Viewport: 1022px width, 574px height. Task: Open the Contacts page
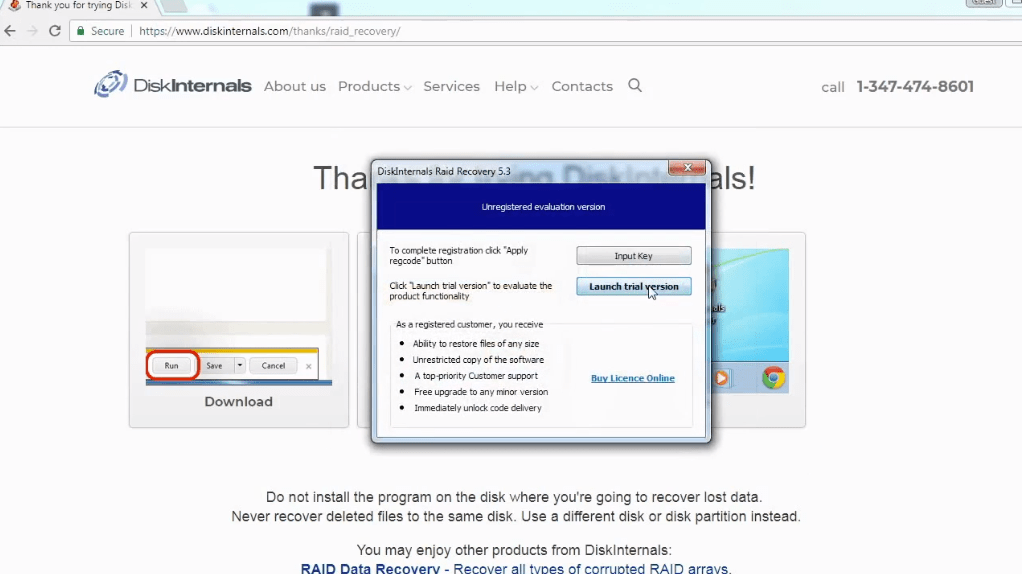(x=582, y=87)
